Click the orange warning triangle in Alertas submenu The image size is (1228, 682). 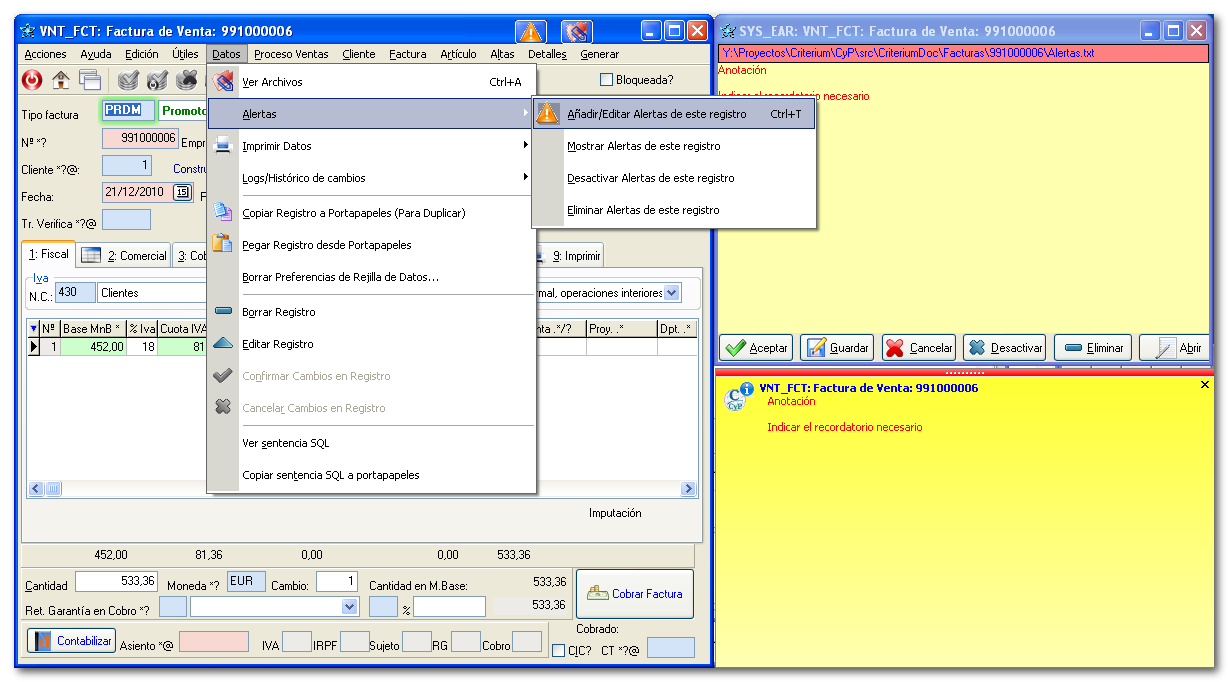(x=547, y=114)
